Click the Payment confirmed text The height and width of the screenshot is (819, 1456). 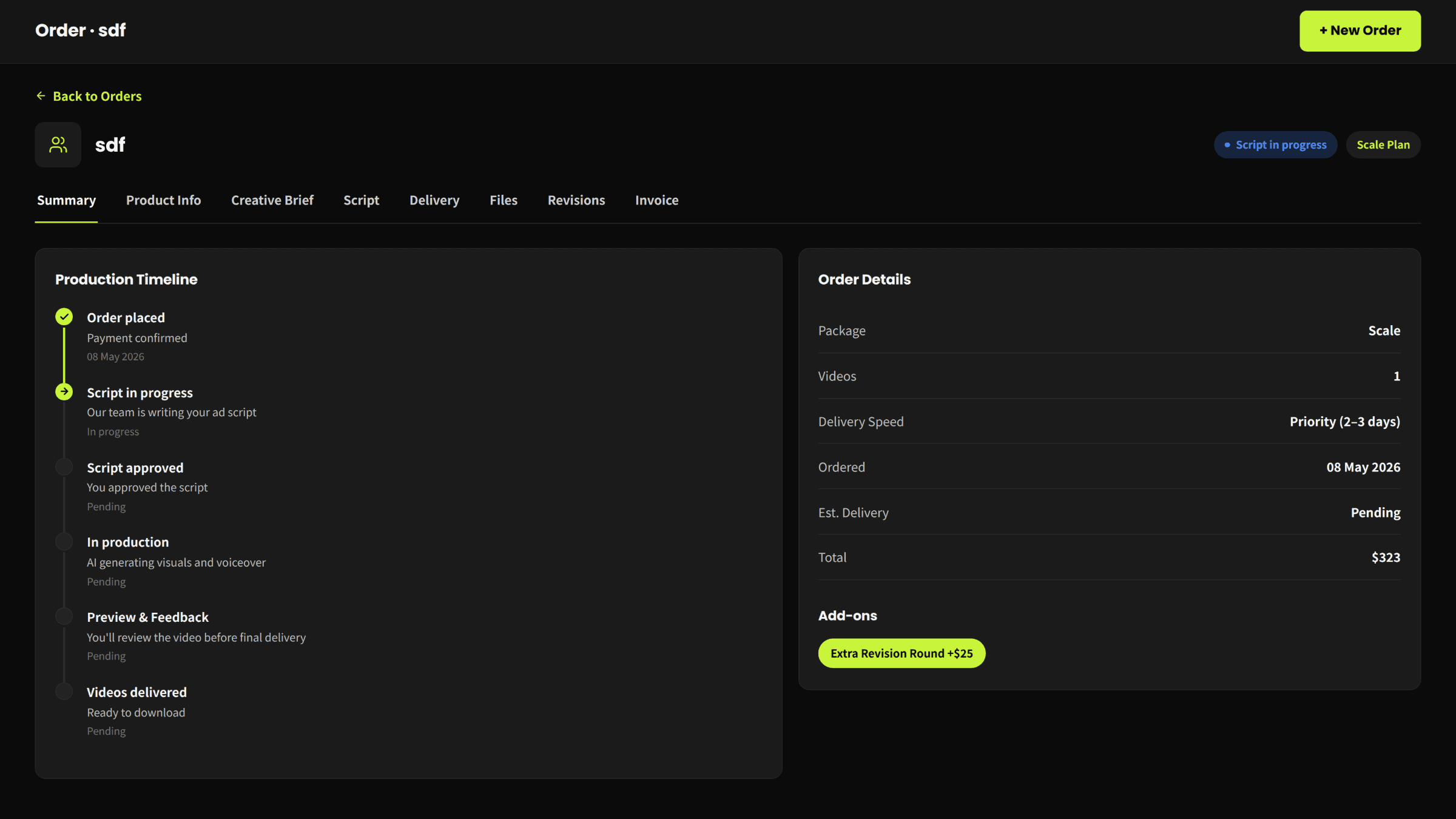pos(137,338)
